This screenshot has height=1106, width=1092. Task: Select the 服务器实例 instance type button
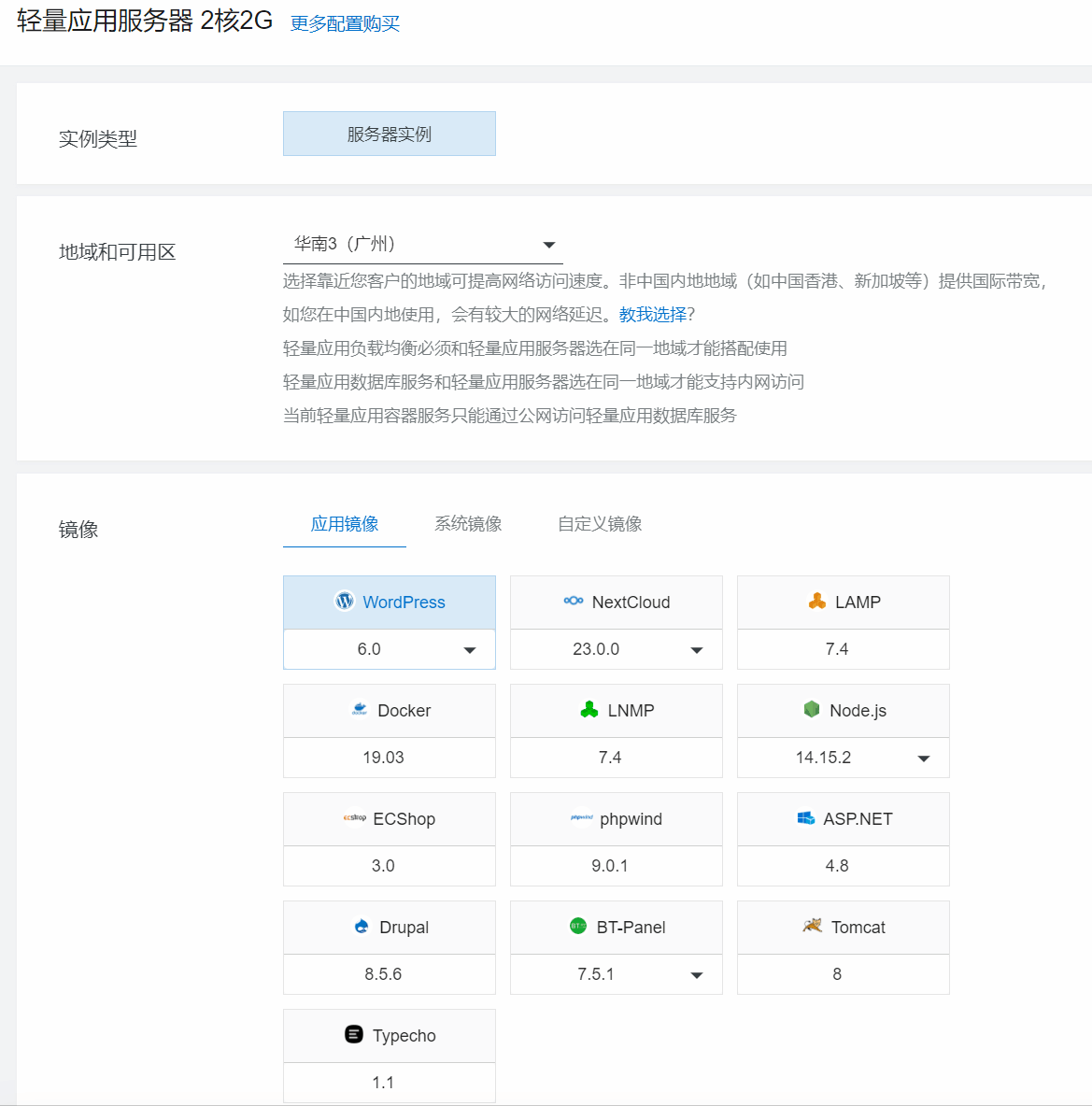pyautogui.click(x=390, y=134)
